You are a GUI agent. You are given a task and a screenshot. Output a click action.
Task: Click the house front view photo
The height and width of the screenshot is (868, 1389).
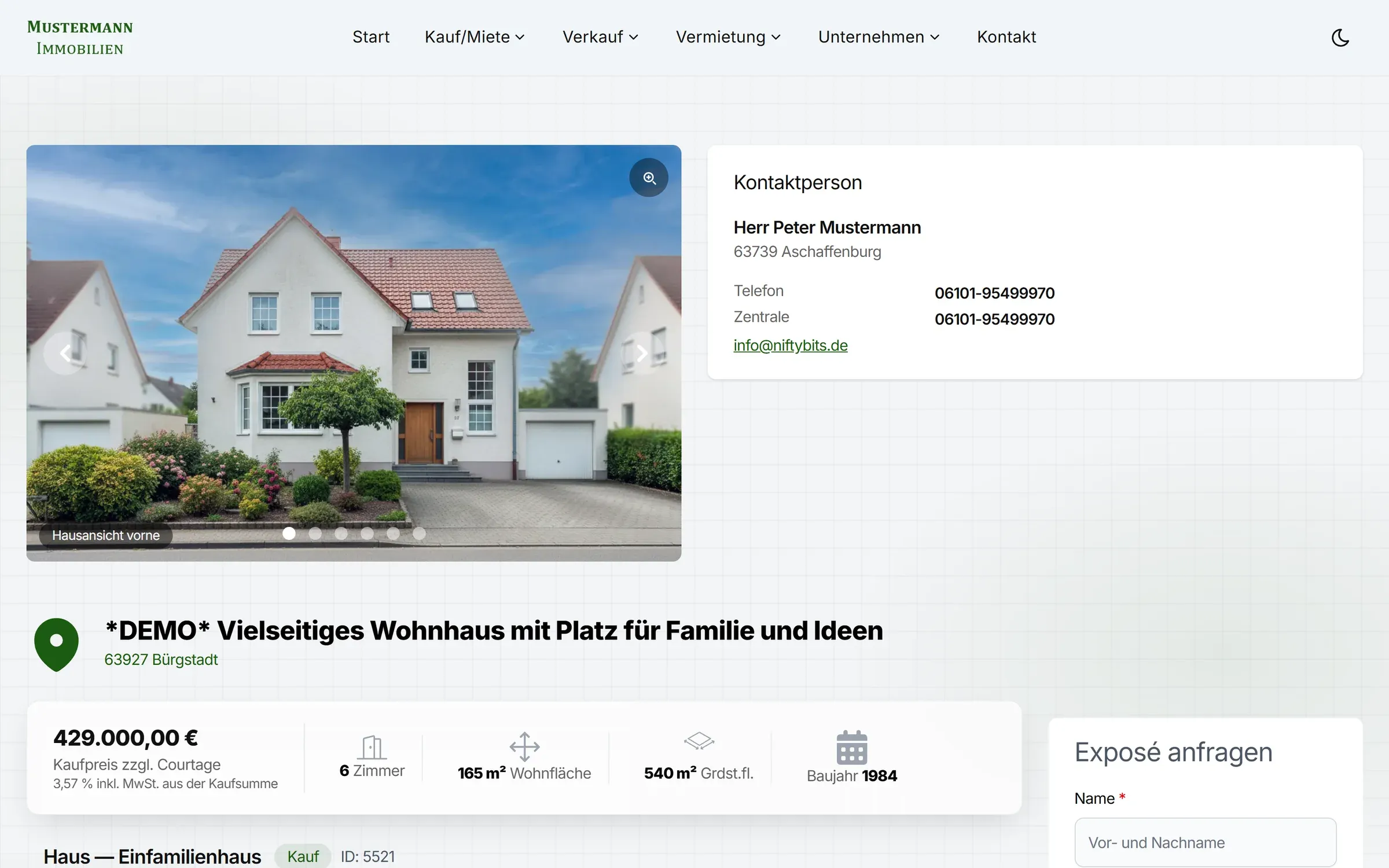click(x=354, y=353)
